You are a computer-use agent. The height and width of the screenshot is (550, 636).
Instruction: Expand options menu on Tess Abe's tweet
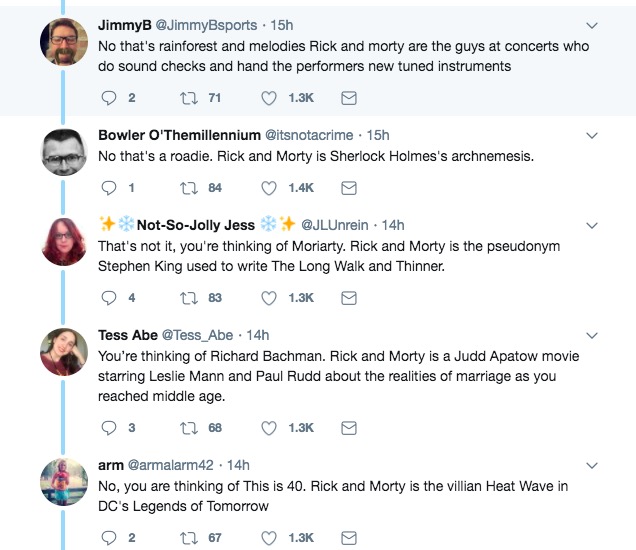591,335
